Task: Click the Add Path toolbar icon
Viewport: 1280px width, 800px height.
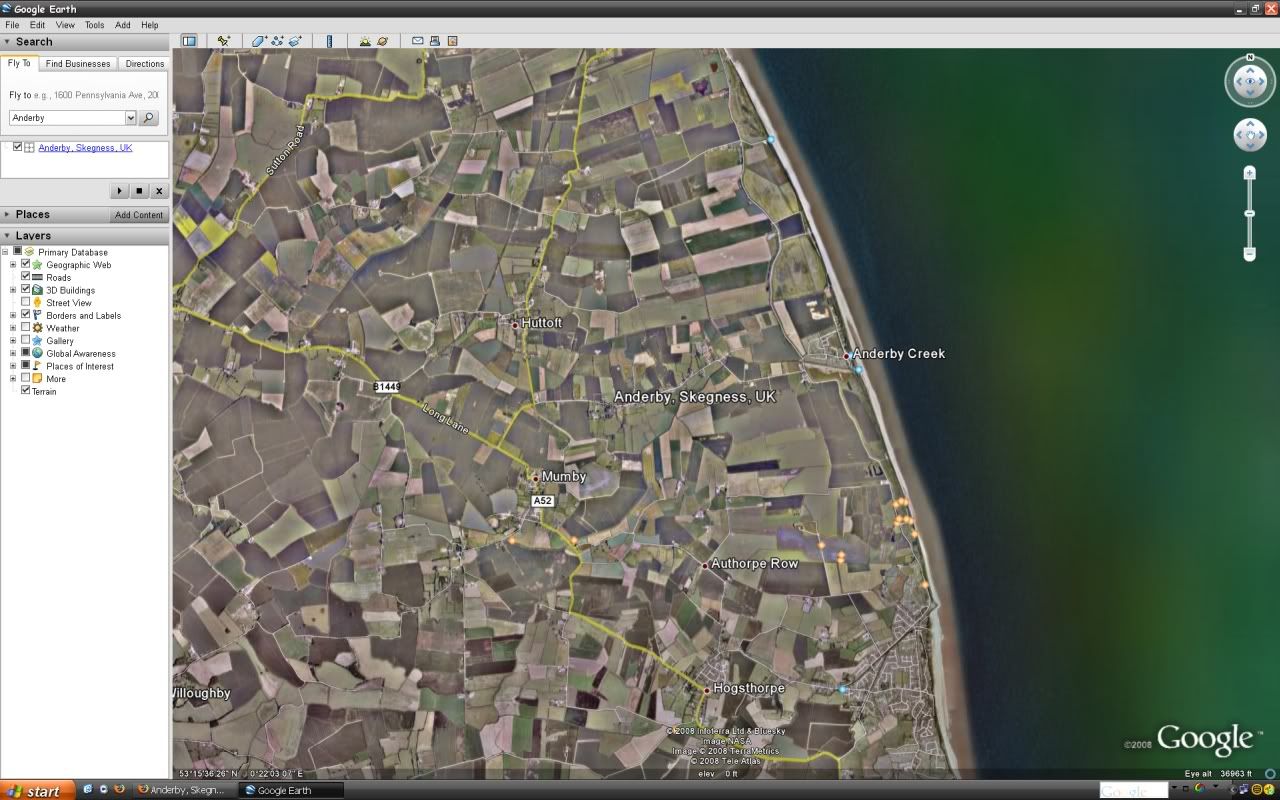Action: [x=277, y=41]
